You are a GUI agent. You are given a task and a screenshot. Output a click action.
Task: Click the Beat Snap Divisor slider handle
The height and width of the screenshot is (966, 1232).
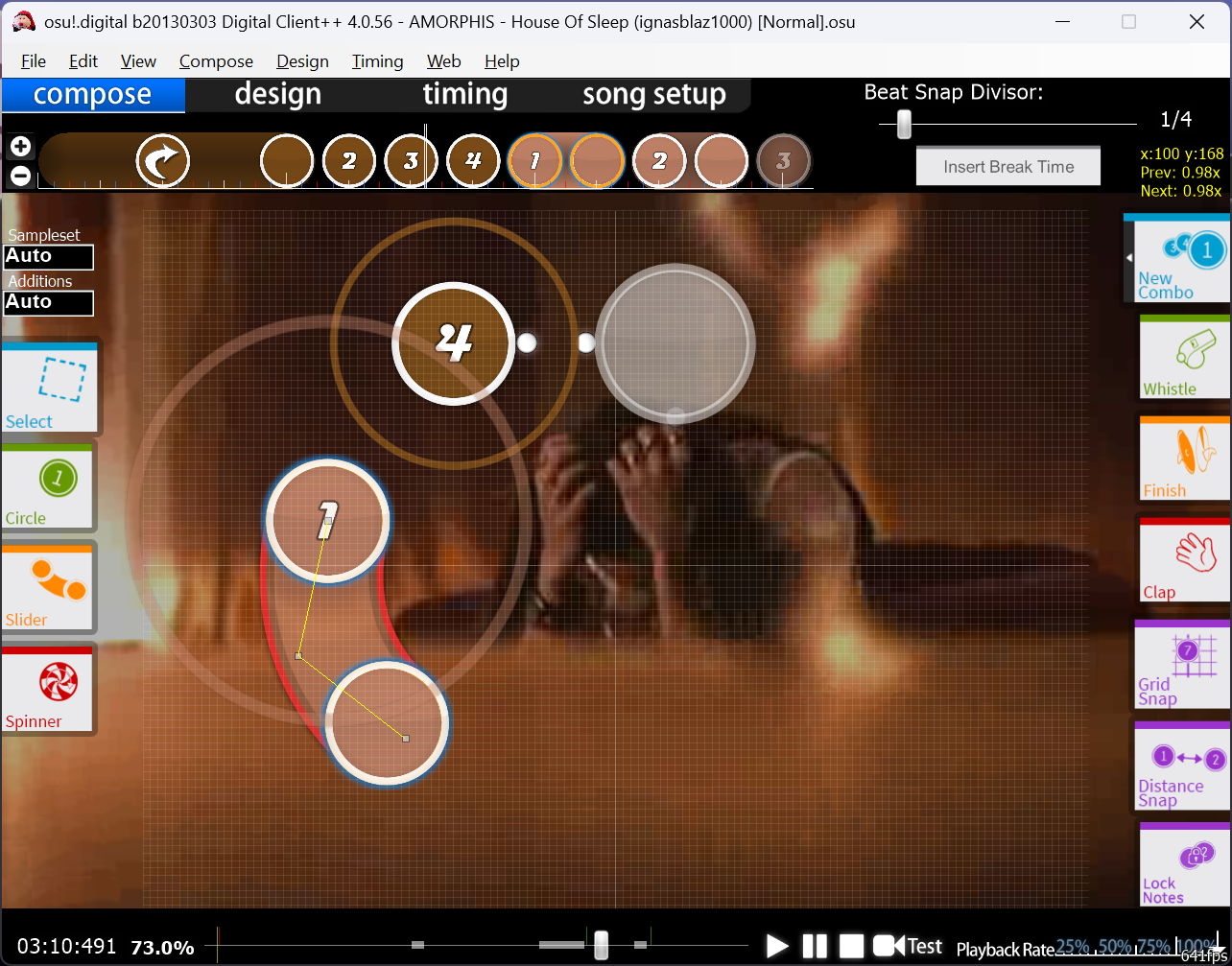click(x=904, y=124)
